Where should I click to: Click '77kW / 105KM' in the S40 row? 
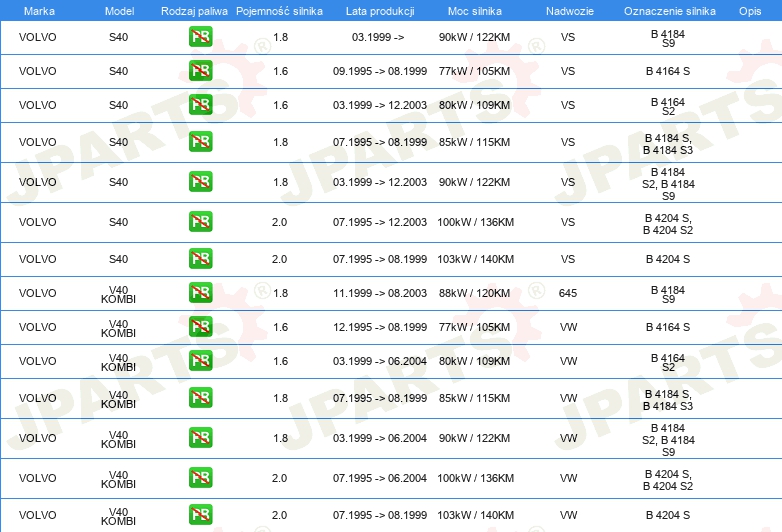coord(474,71)
